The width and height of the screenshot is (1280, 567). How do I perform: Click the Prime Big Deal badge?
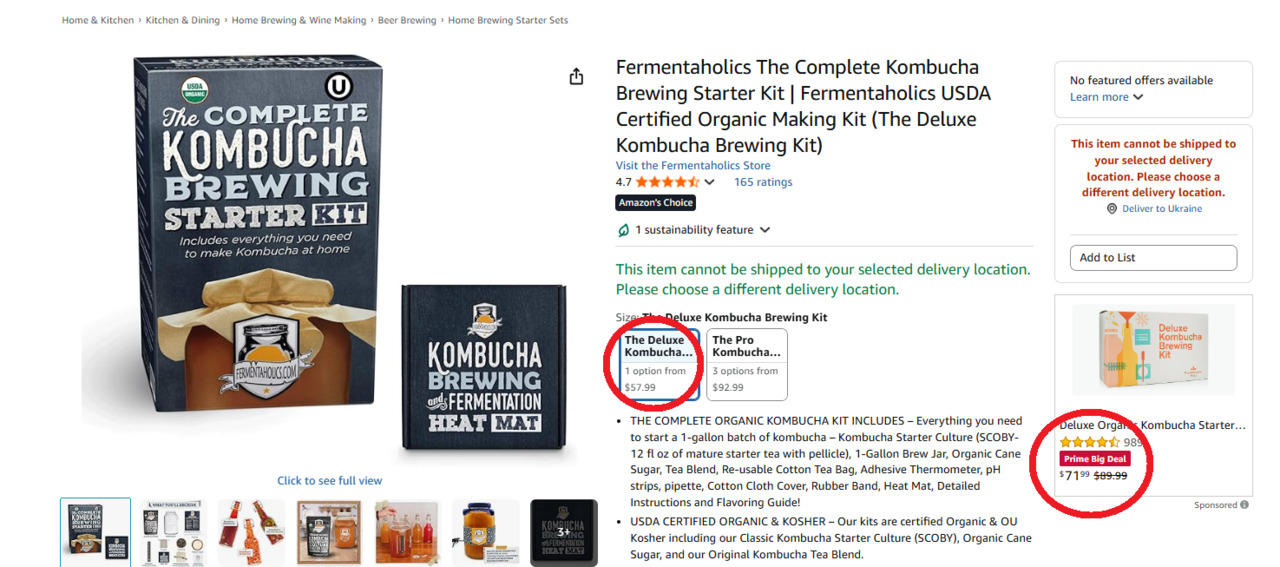point(1094,459)
